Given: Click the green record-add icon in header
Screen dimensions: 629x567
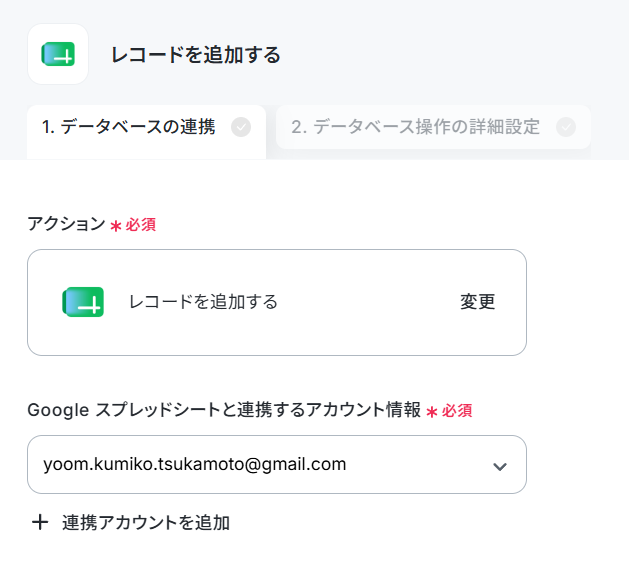Looking at the screenshot, I should click(x=58, y=54).
